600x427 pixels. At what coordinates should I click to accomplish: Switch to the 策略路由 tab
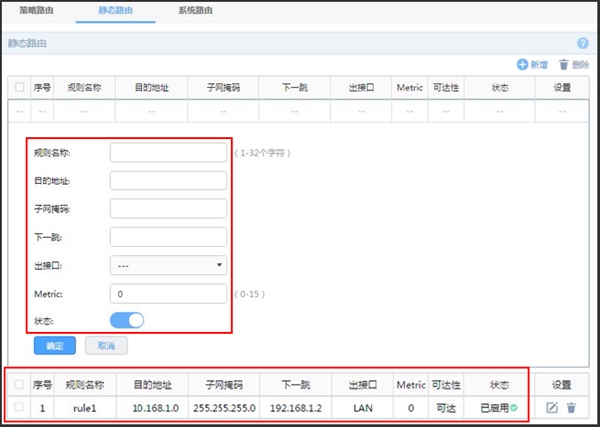[x=36, y=10]
